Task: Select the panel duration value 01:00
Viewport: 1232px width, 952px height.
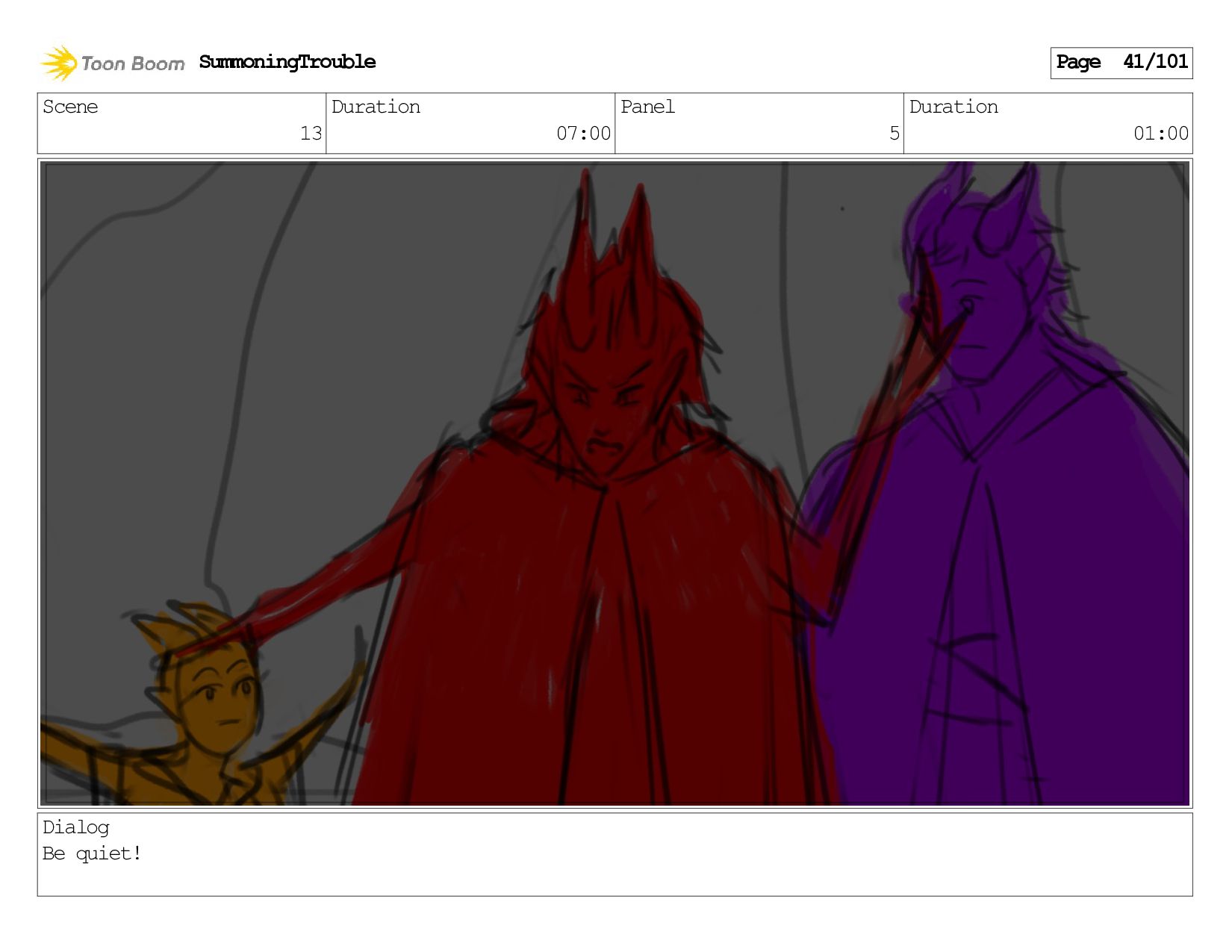Action: click(1160, 134)
